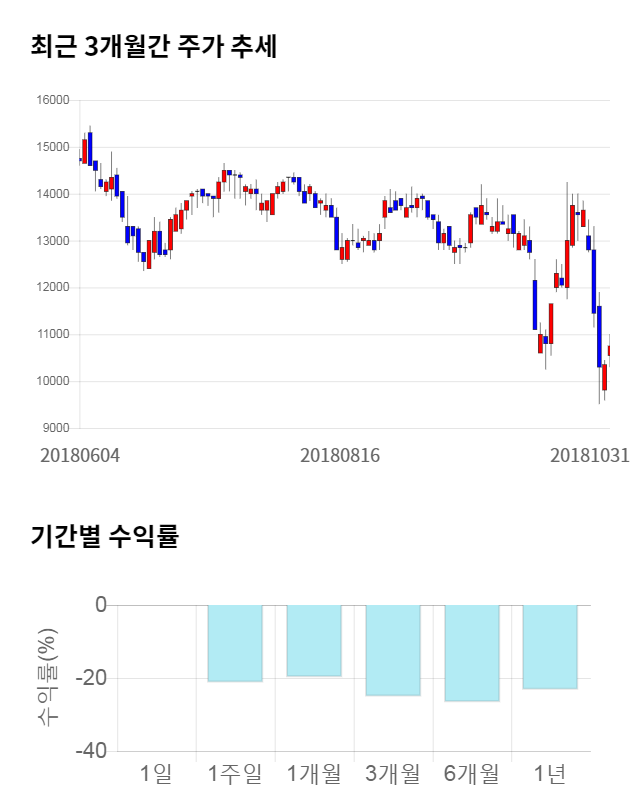Click the 수익률(%) axis title

(47, 677)
